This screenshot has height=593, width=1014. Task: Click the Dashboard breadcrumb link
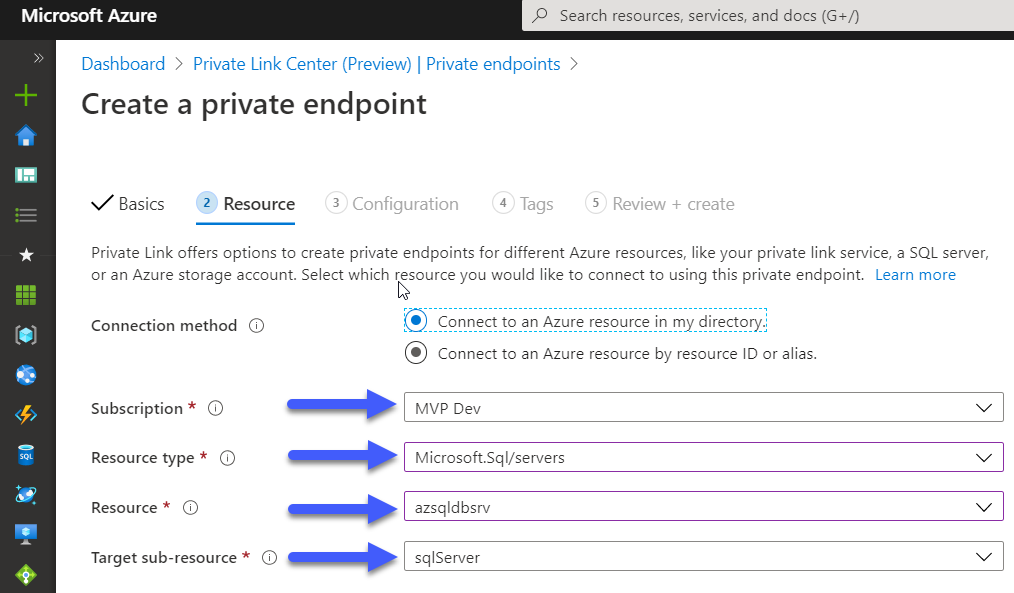(x=123, y=64)
